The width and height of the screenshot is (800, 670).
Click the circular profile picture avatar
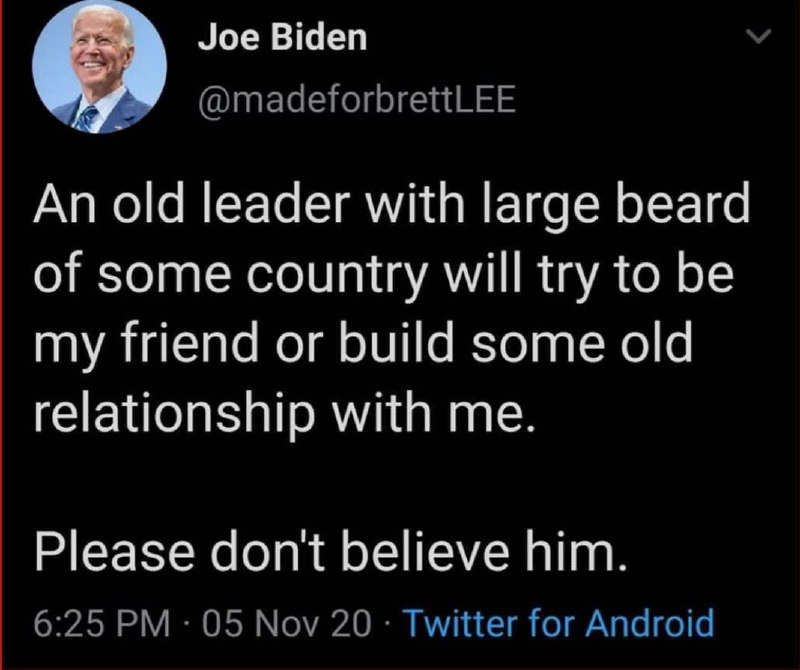(x=99, y=66)
